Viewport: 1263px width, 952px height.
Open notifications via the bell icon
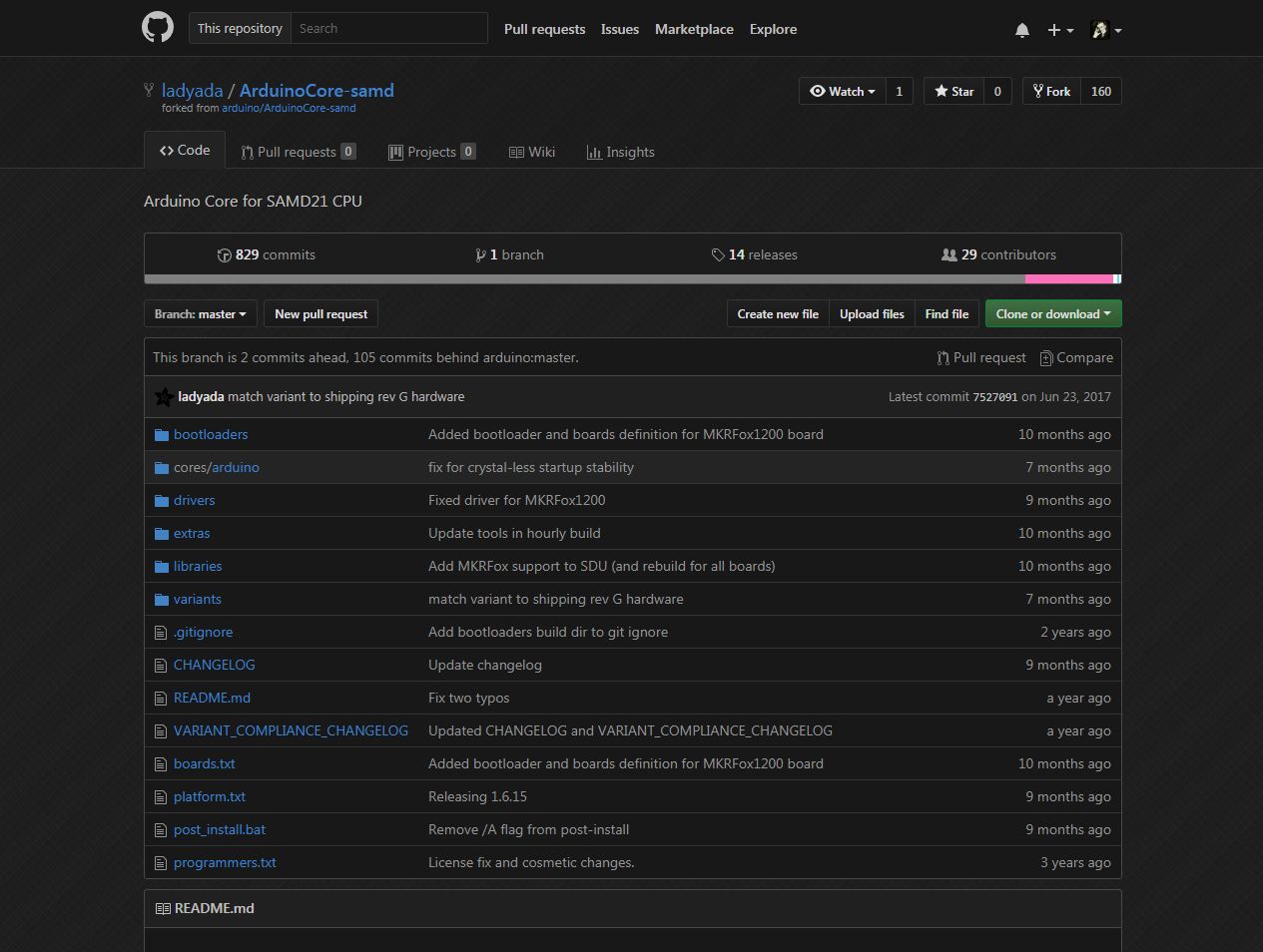1021,29
